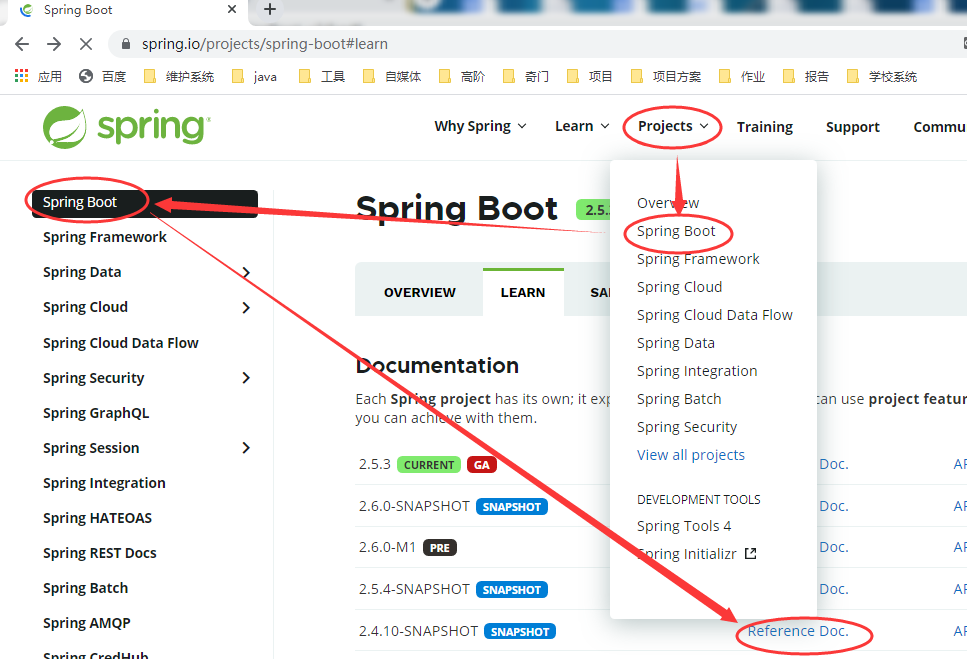The width and height of the screenshot is (967, 659).
Task: Stop page loading with X button
Action: pos(86,44)
